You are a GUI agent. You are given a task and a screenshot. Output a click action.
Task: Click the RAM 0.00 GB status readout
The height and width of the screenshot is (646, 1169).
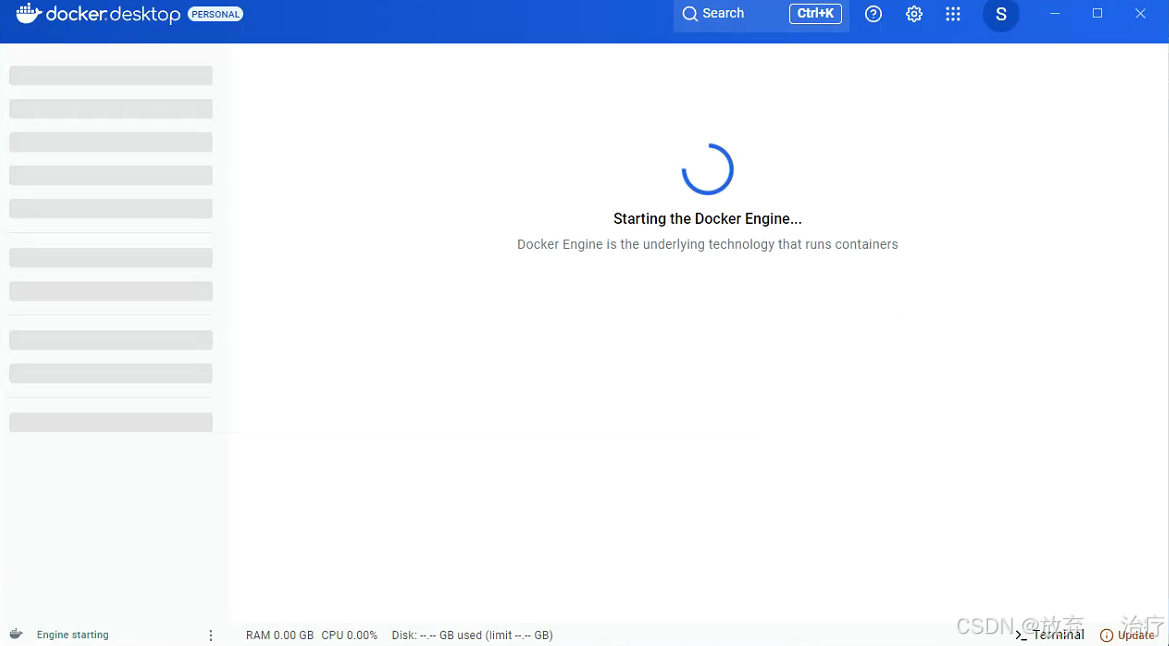tap(280, 636)
